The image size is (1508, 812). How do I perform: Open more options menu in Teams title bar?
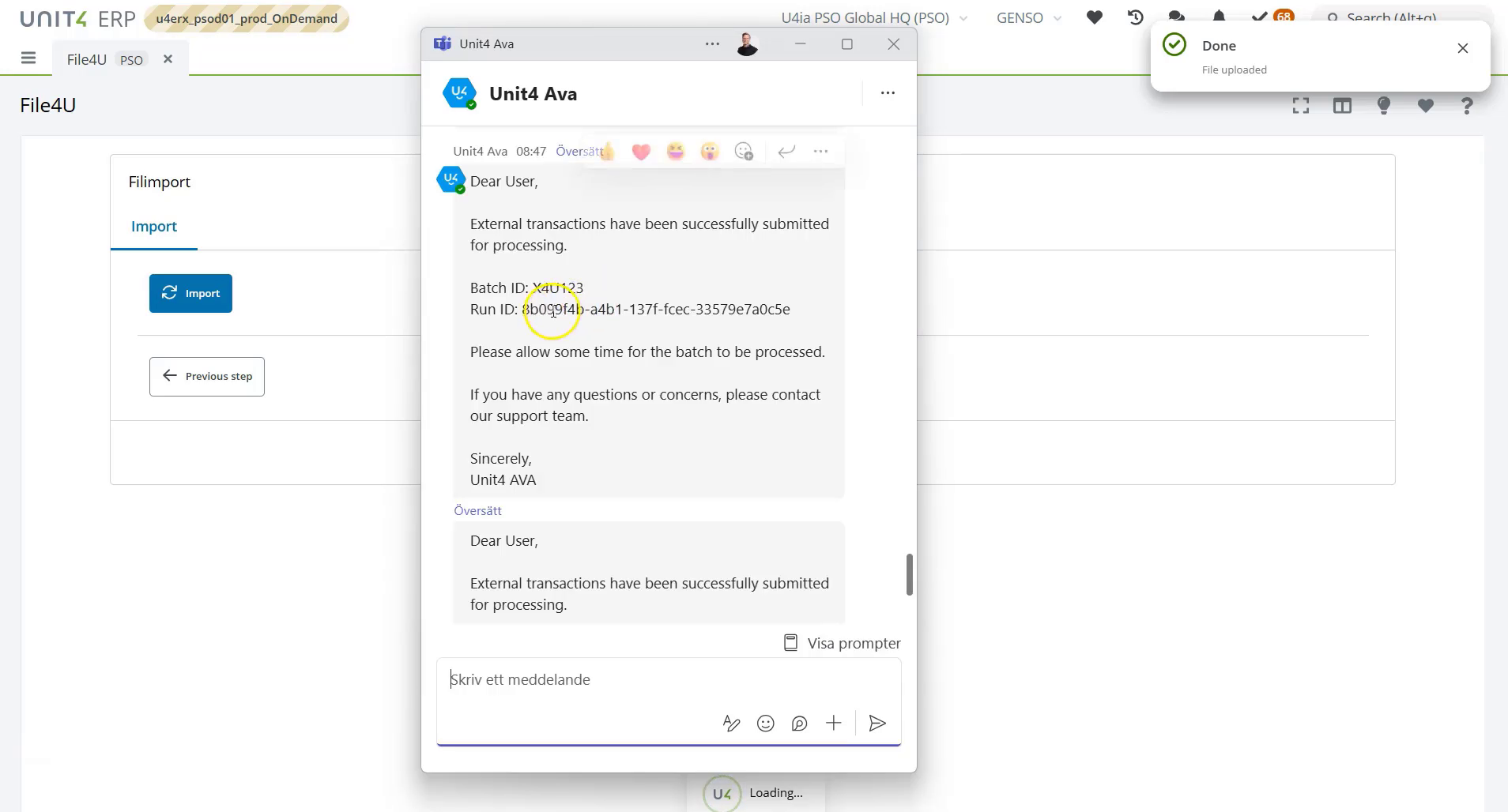(x=711, y=43)
